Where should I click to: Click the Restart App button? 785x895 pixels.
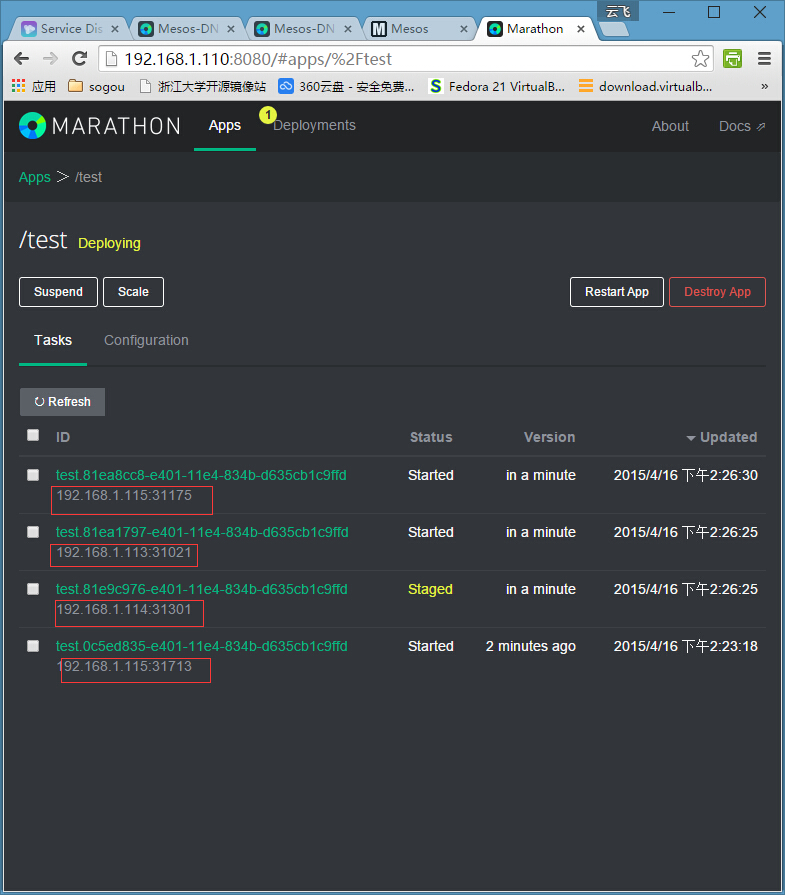pyautogui.click(x=617, y=292)
